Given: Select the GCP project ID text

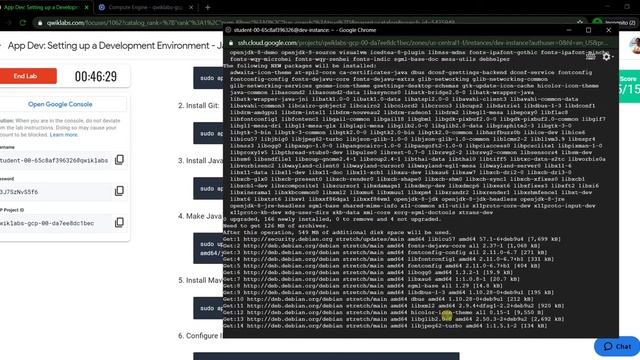Looking at the screenshot, I should [x=47, y=223].
